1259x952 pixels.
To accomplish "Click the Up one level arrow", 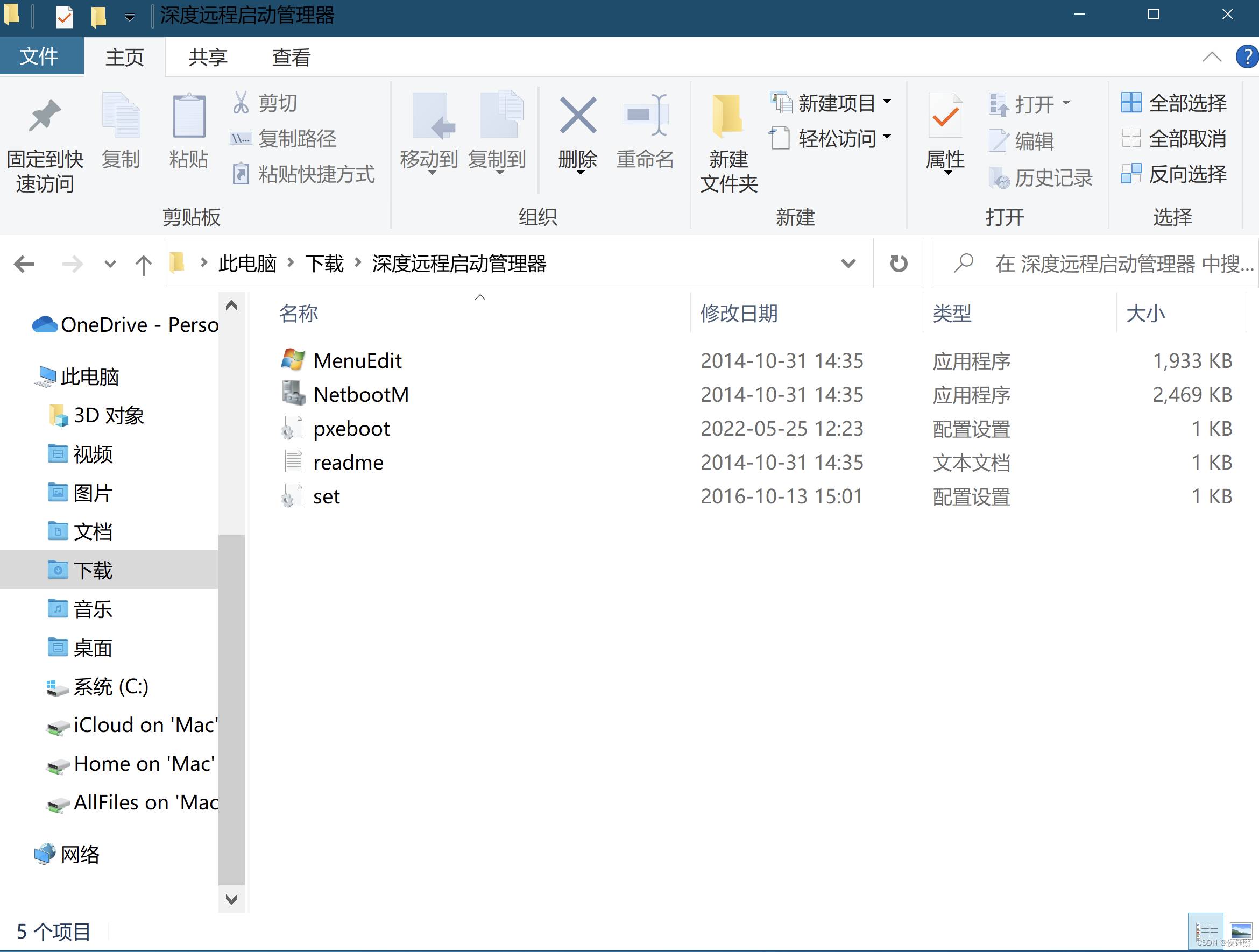I will pyautogui.click(x=143, y=265).
